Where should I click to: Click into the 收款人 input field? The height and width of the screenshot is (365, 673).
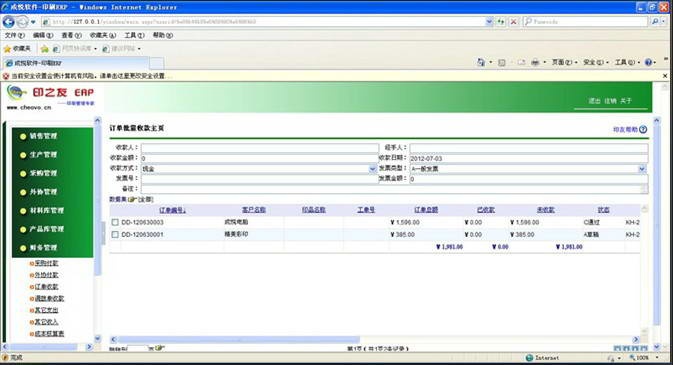click(x=260, y=148)
